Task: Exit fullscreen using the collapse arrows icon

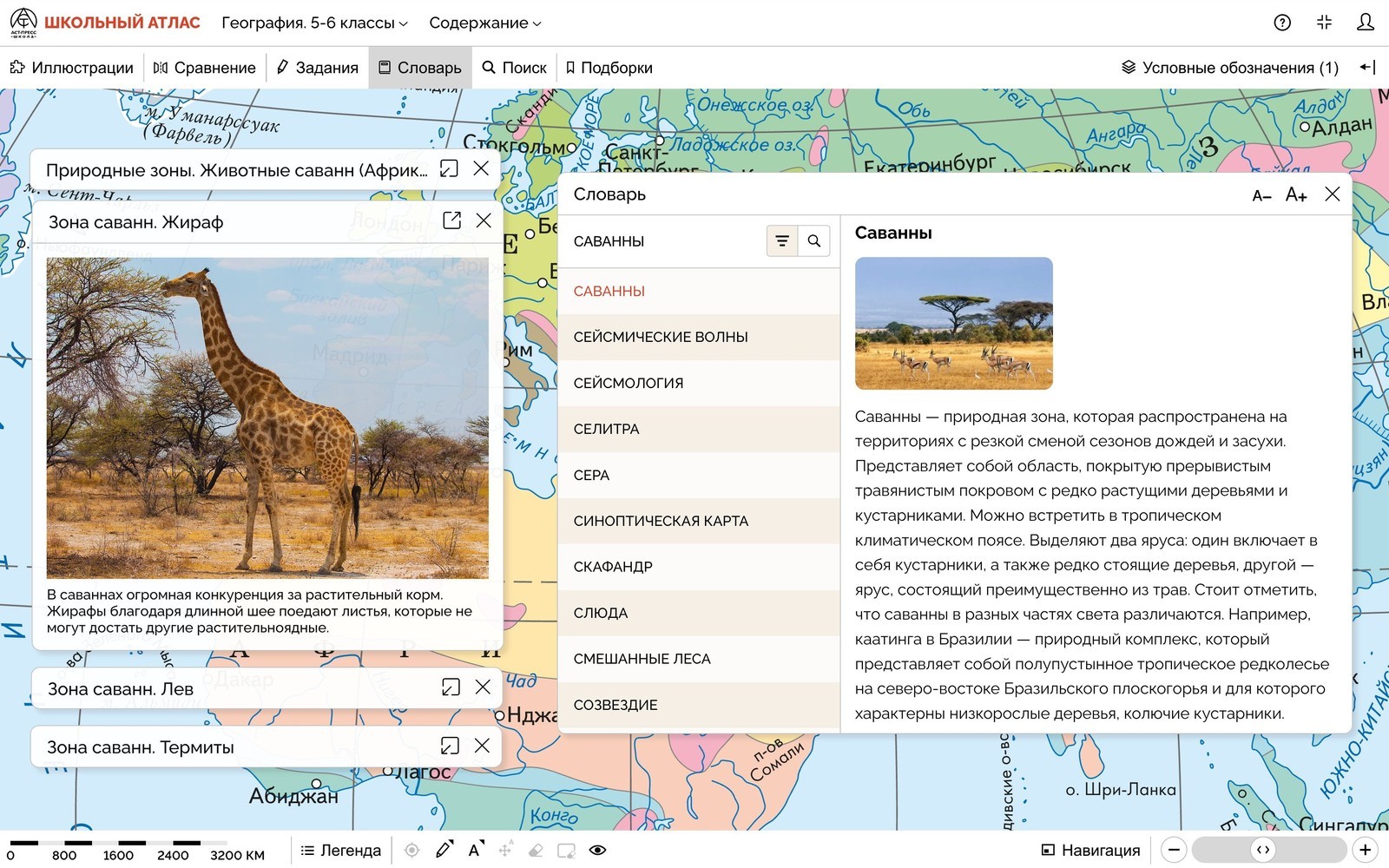Action: pos(1324,23)
